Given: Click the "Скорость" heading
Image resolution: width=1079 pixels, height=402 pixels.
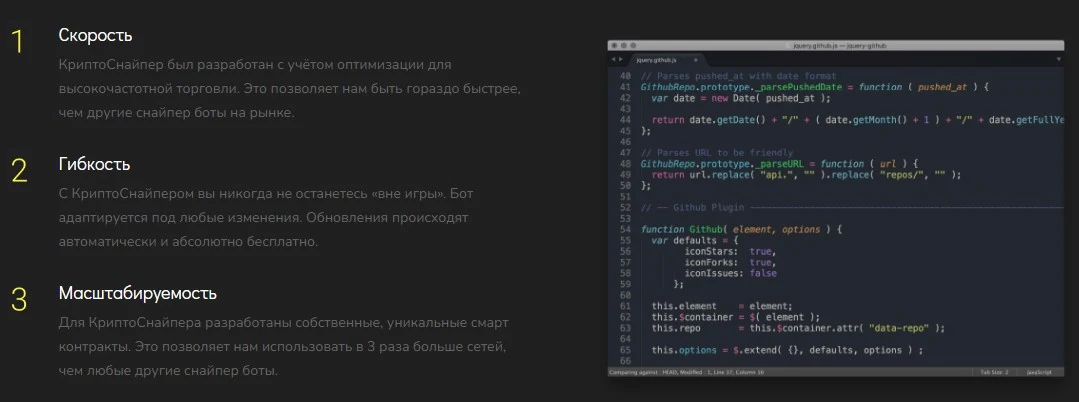Looking at the screenshot, I should pyautogui.click(x=95, y=35).
